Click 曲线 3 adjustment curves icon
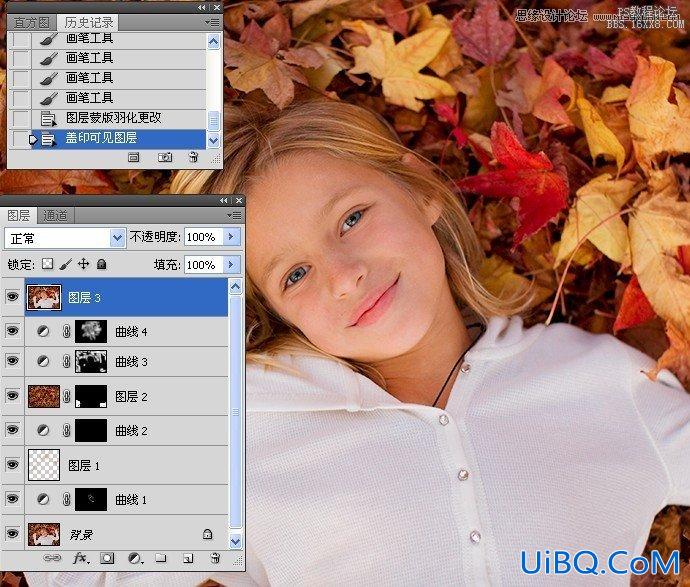 pos(43,361)
